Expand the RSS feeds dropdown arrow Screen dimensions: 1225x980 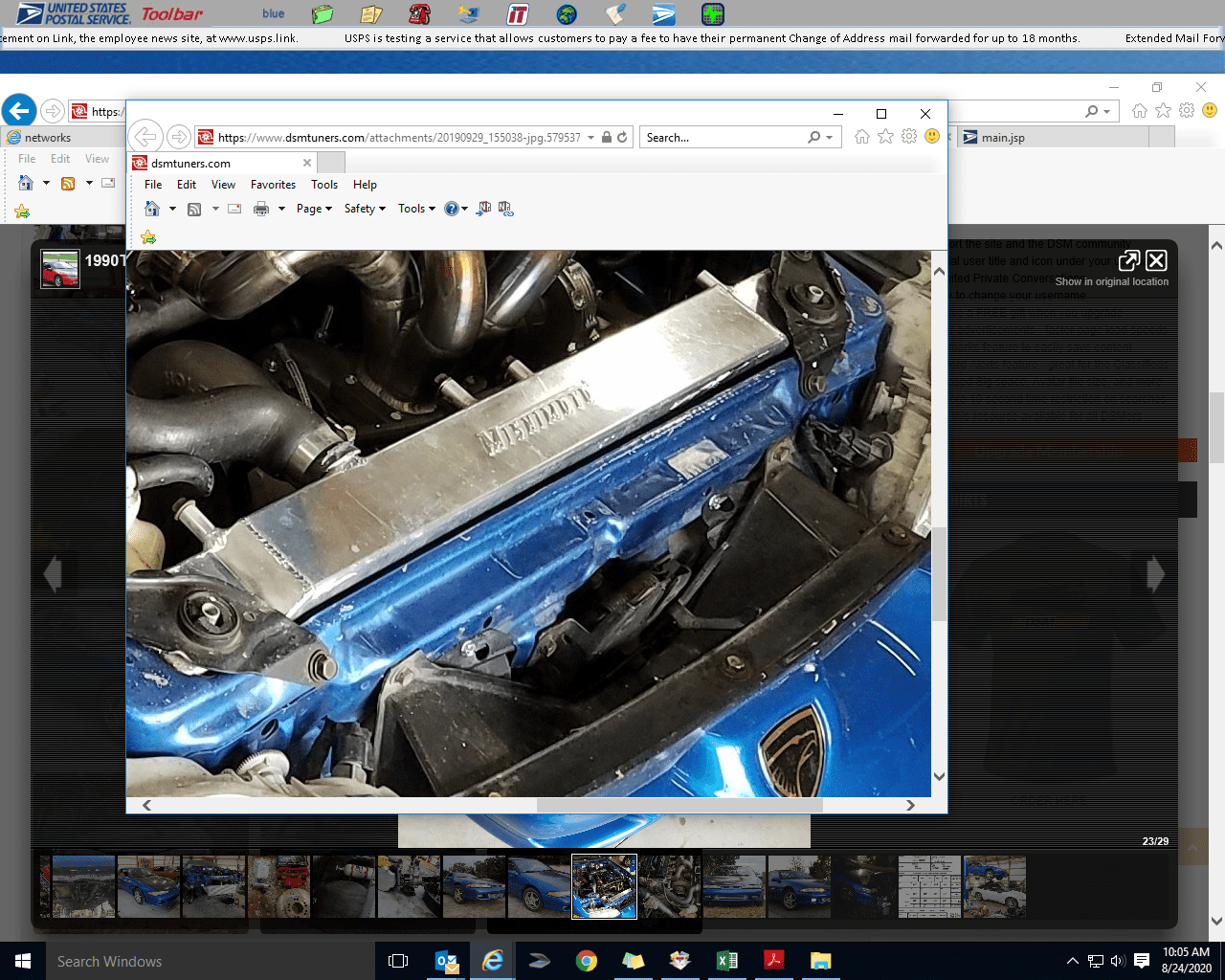(215, 209)
